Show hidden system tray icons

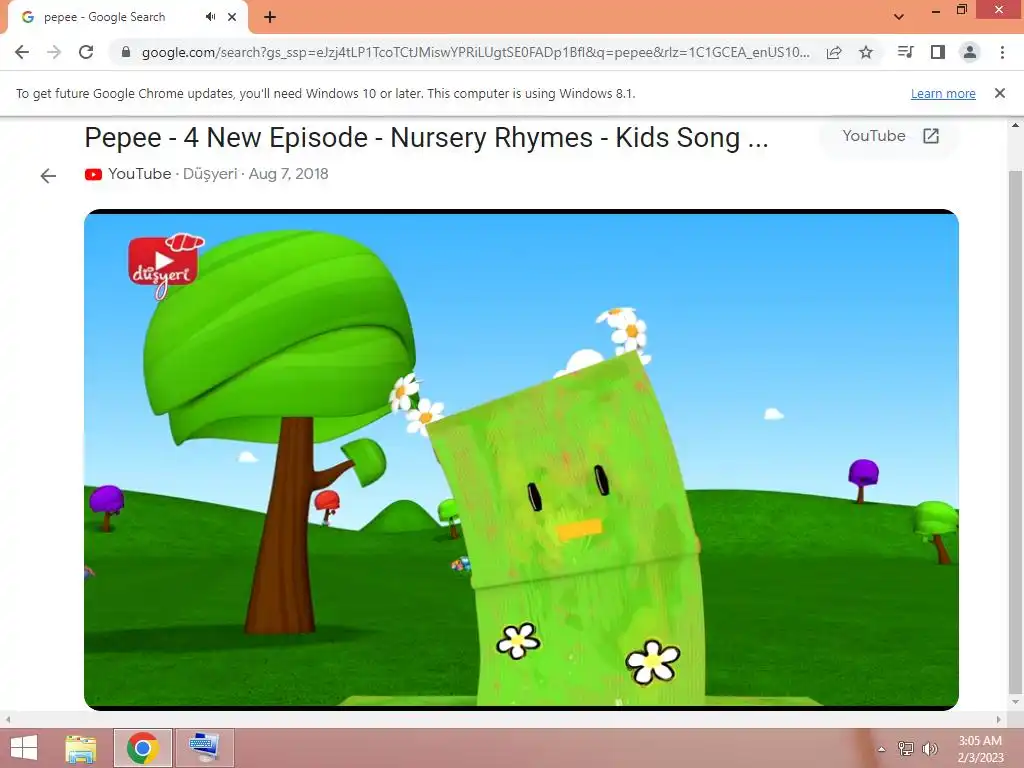pyautogui.click(x=882, y=749)
